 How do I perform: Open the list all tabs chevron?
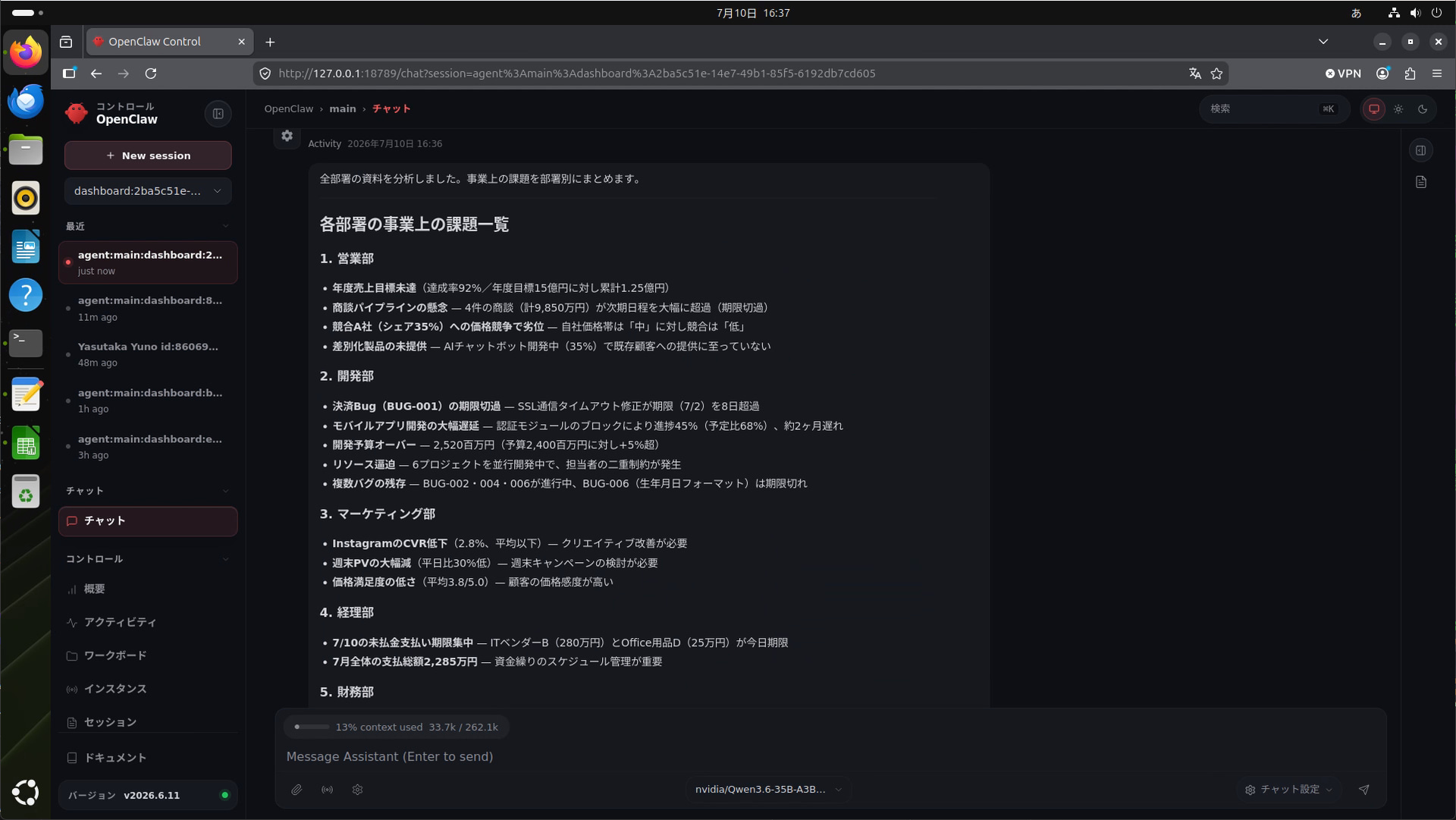coord(1323,42)
